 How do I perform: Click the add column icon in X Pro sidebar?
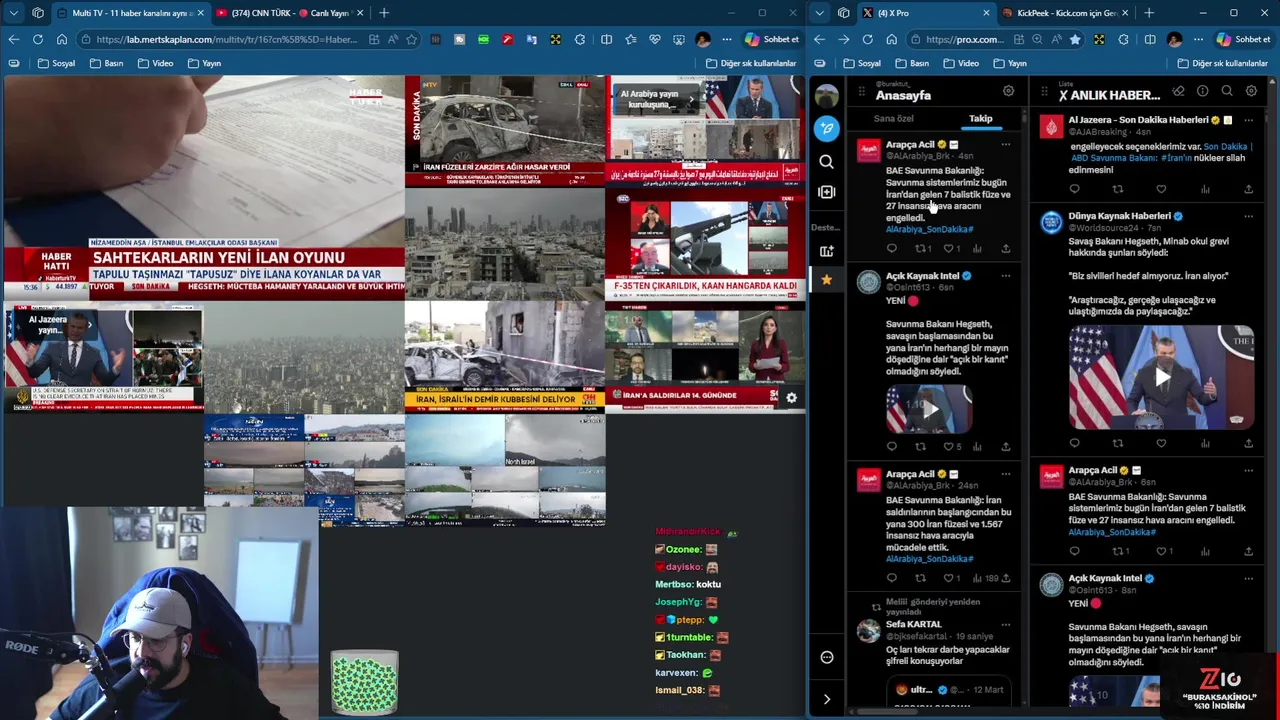tap(826, 192)
